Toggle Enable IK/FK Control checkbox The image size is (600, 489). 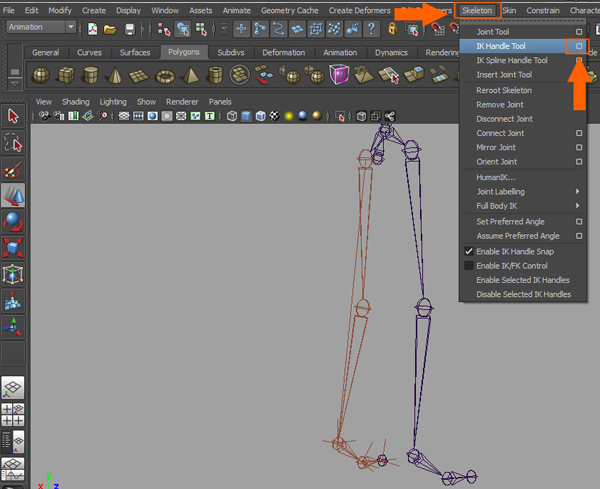pyautogui.click(x=469, y=266)
